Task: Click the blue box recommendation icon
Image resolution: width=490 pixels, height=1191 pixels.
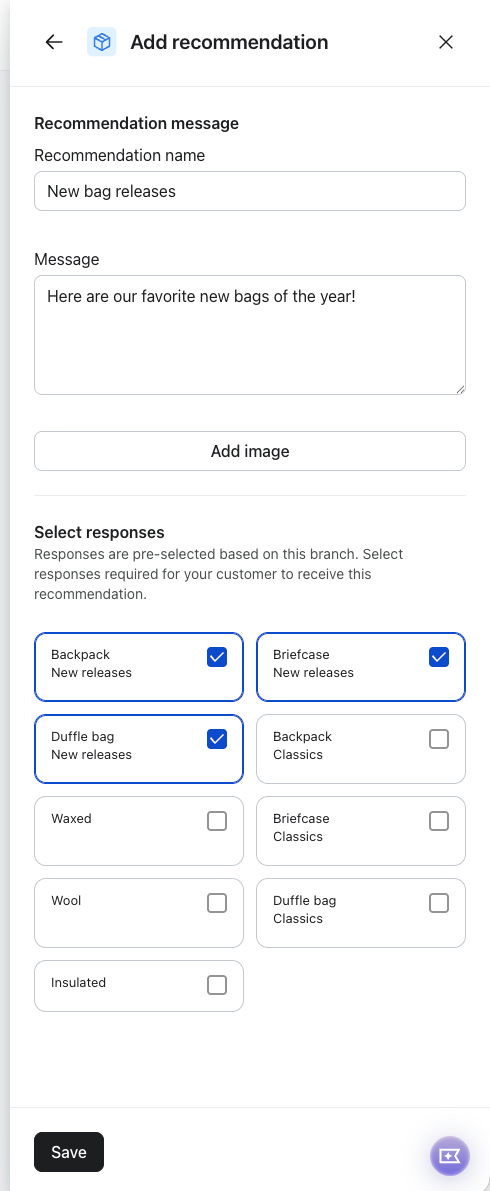Action: click(x=102, y=42)
